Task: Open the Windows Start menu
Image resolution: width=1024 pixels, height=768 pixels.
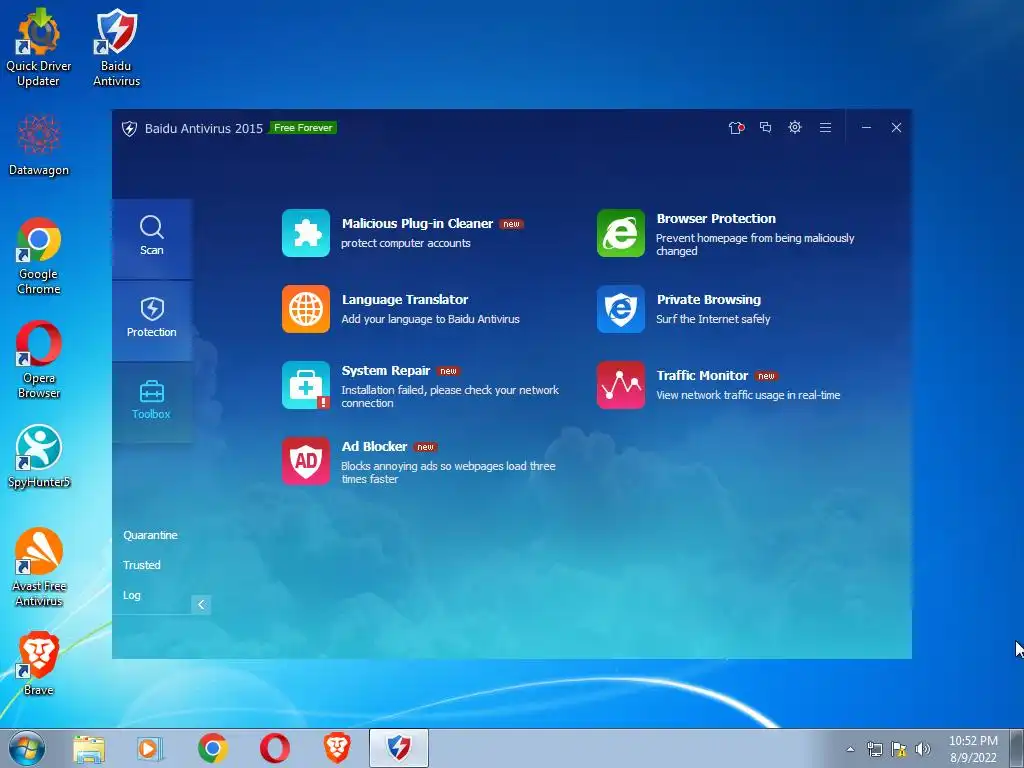Action: click(x=27, y=748)
